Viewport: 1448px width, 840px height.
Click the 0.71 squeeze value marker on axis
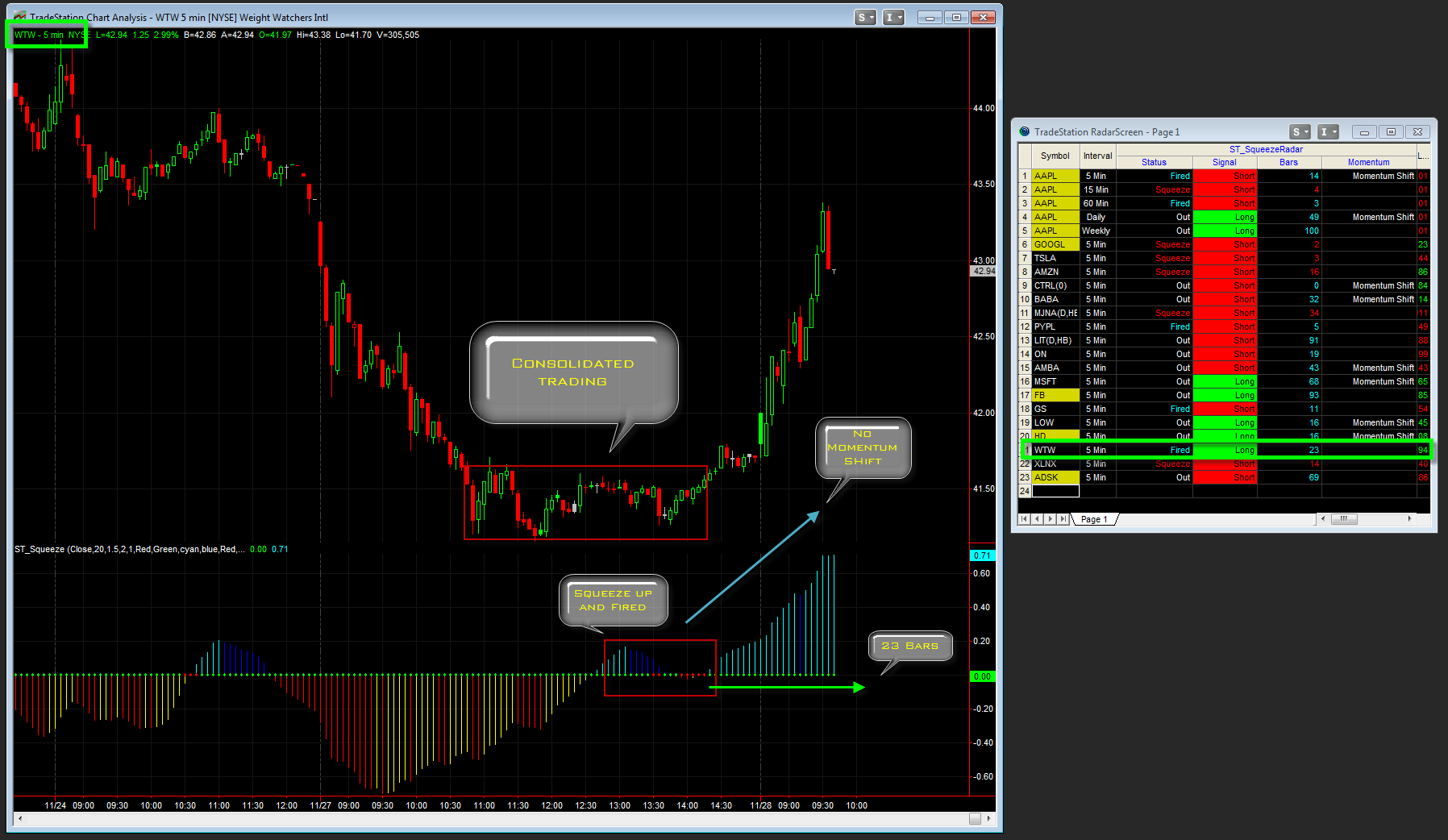coord(983,555)
